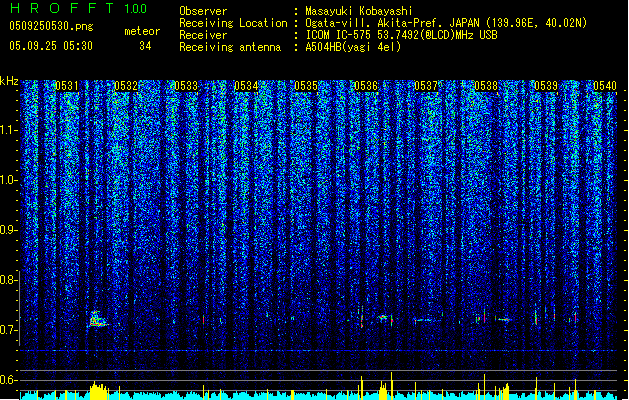Click the 'Receiving antenna' field label
The image size is (629, 400).
coord(230,47)
